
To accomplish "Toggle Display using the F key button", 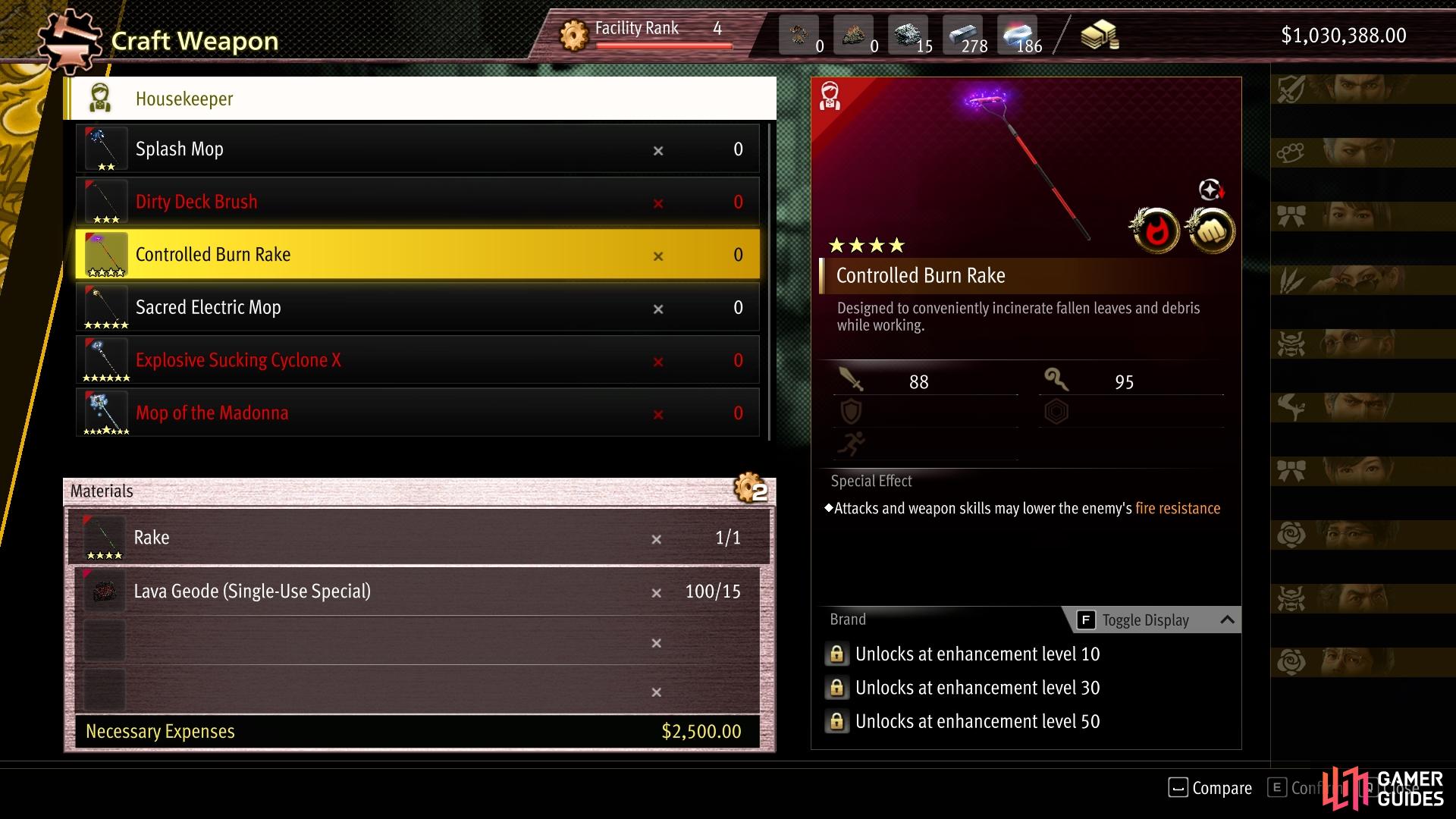I will point(1086,620).
